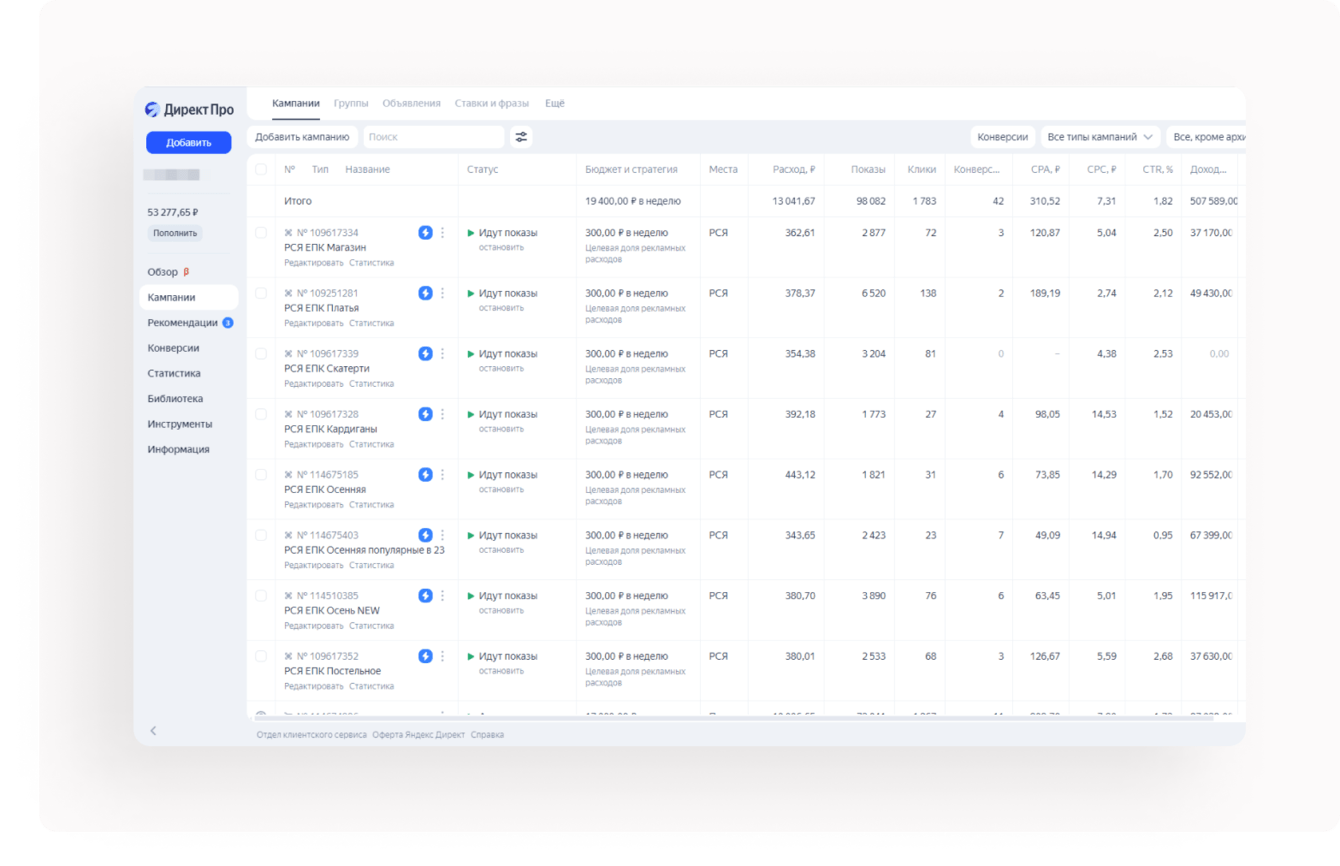
Task: Open Информация in the sidebar
Action: (179, 449)
